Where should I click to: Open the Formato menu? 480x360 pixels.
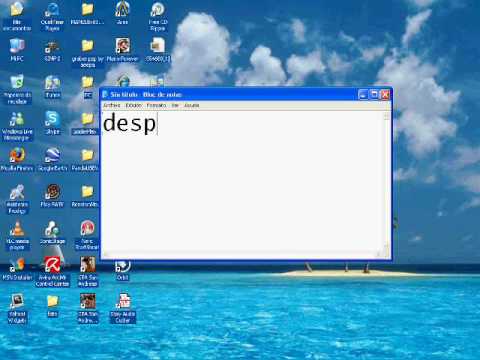coord(156,105)
